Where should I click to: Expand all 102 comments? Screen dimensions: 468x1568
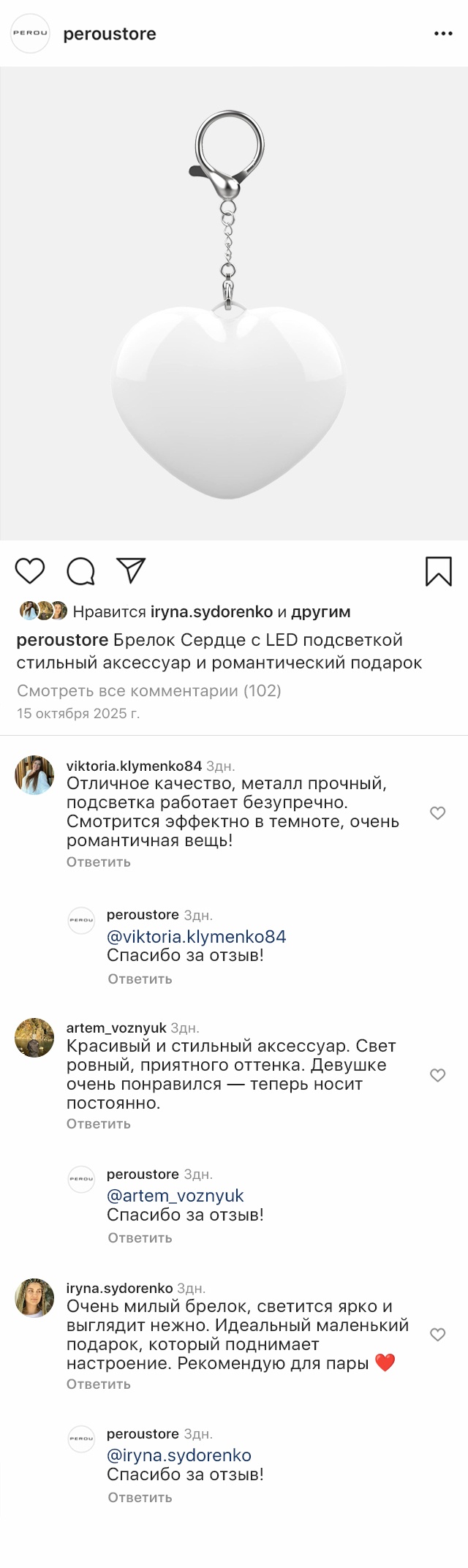point(149,690)
